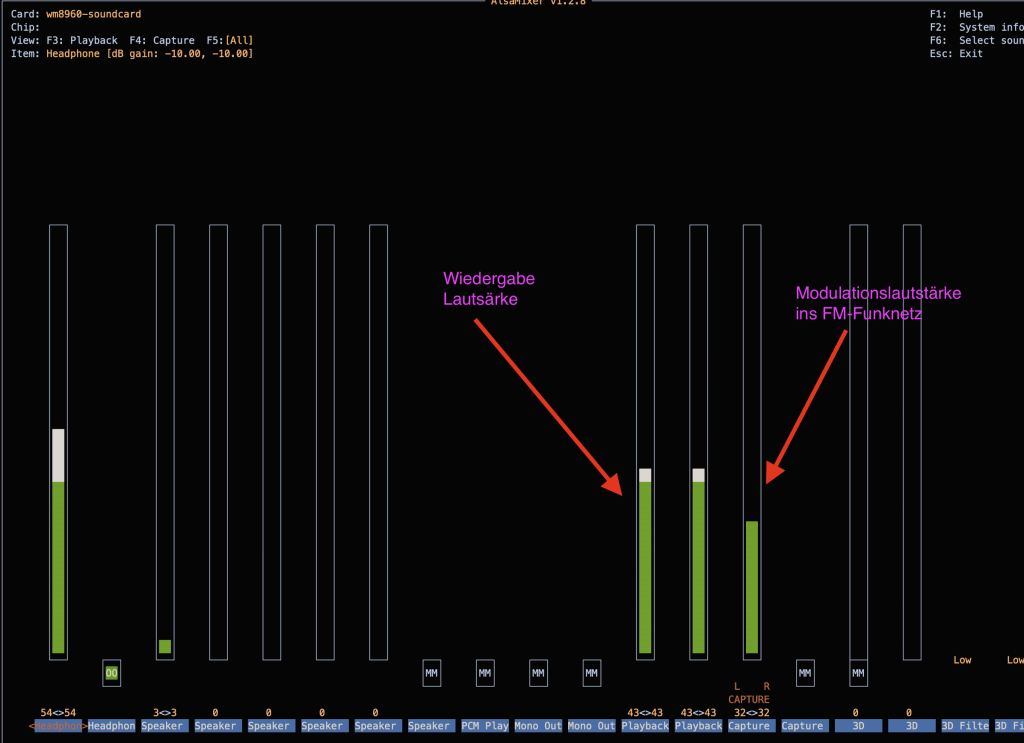Click the 54<>54 headphone value
Viewport: 1024px width, 743px height.
click(58, 713)
